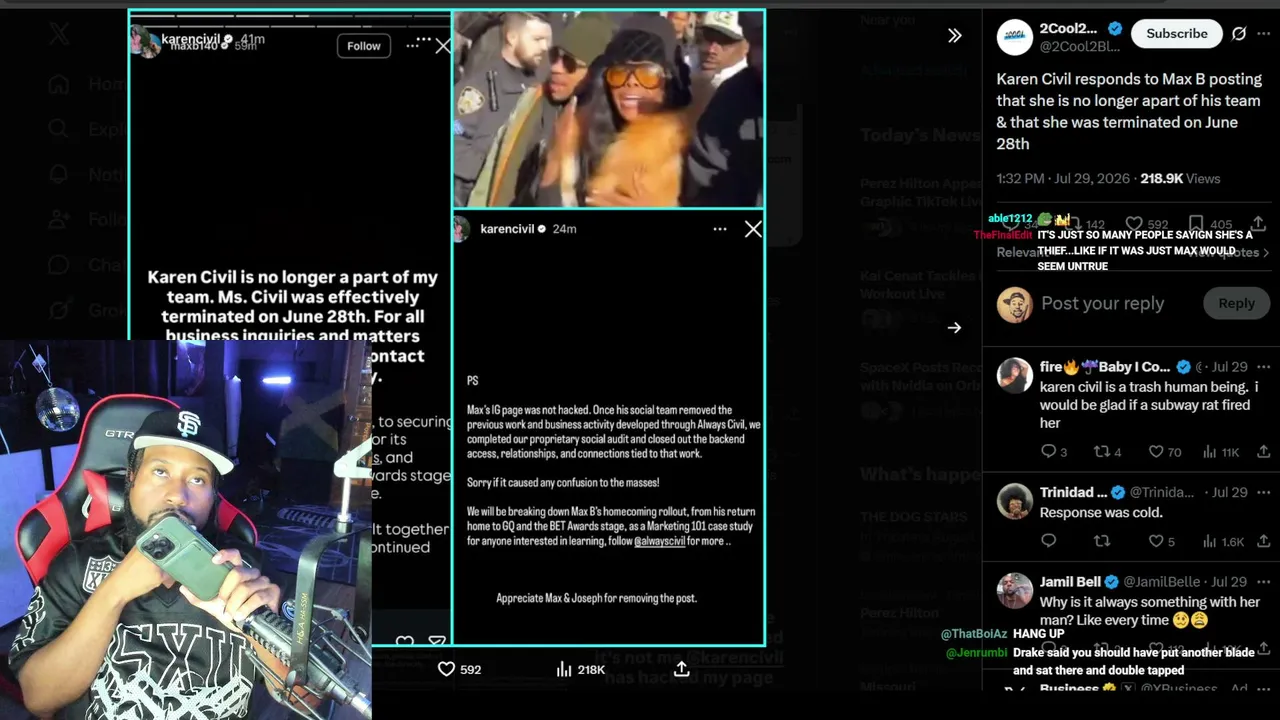Open the Jamil Bell profile name link

click(x=1070, y=582)
